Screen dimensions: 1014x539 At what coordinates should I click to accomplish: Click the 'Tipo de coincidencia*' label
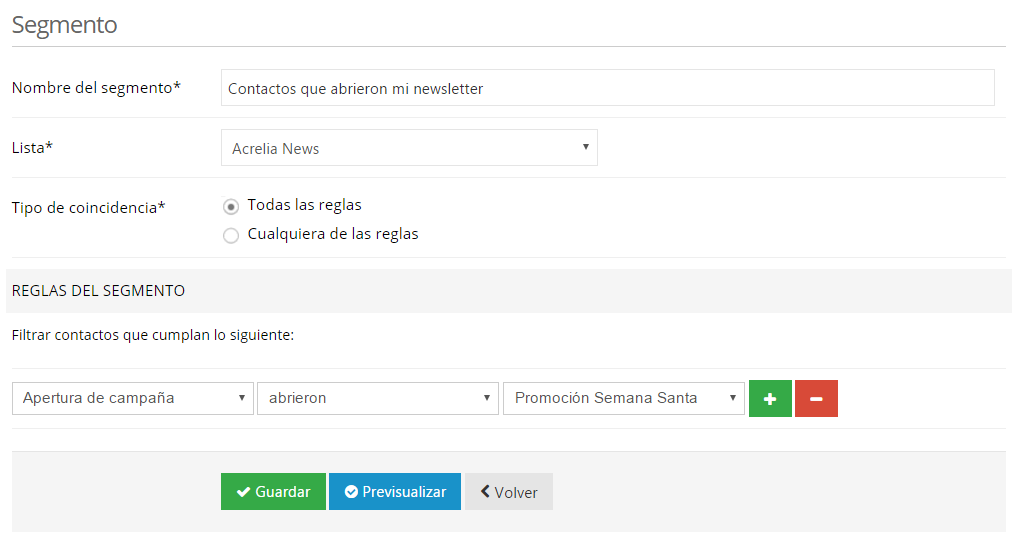pyautogui.click(x=89, y=208)
